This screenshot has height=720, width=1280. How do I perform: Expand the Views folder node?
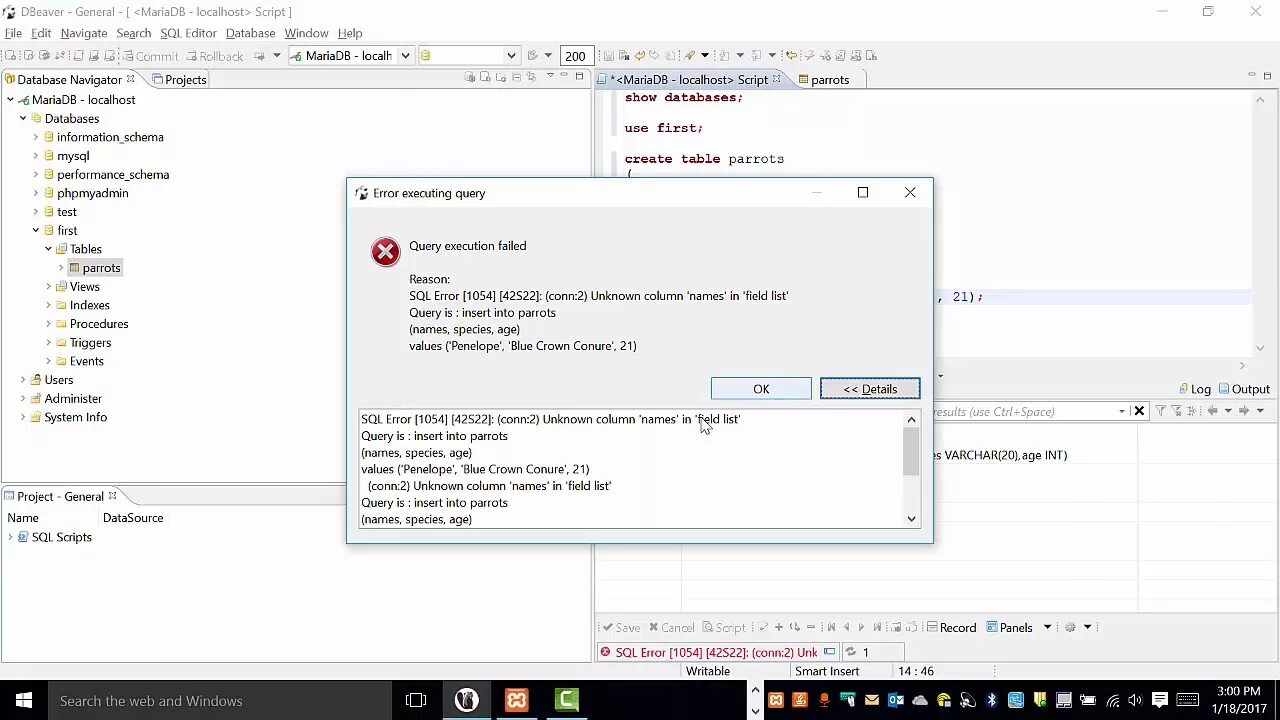pos(48,286)
